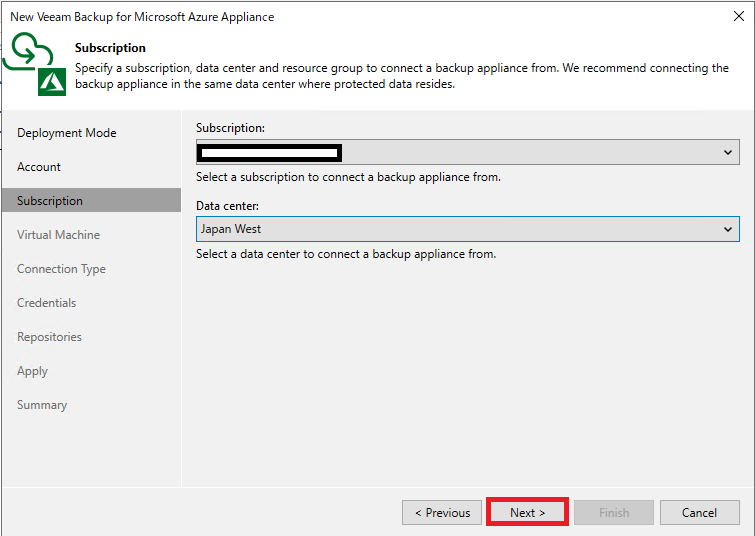Click the 'Select a data center to connect' hint text
The height and width of the screenshot is (536, 755).
point(346,254)
